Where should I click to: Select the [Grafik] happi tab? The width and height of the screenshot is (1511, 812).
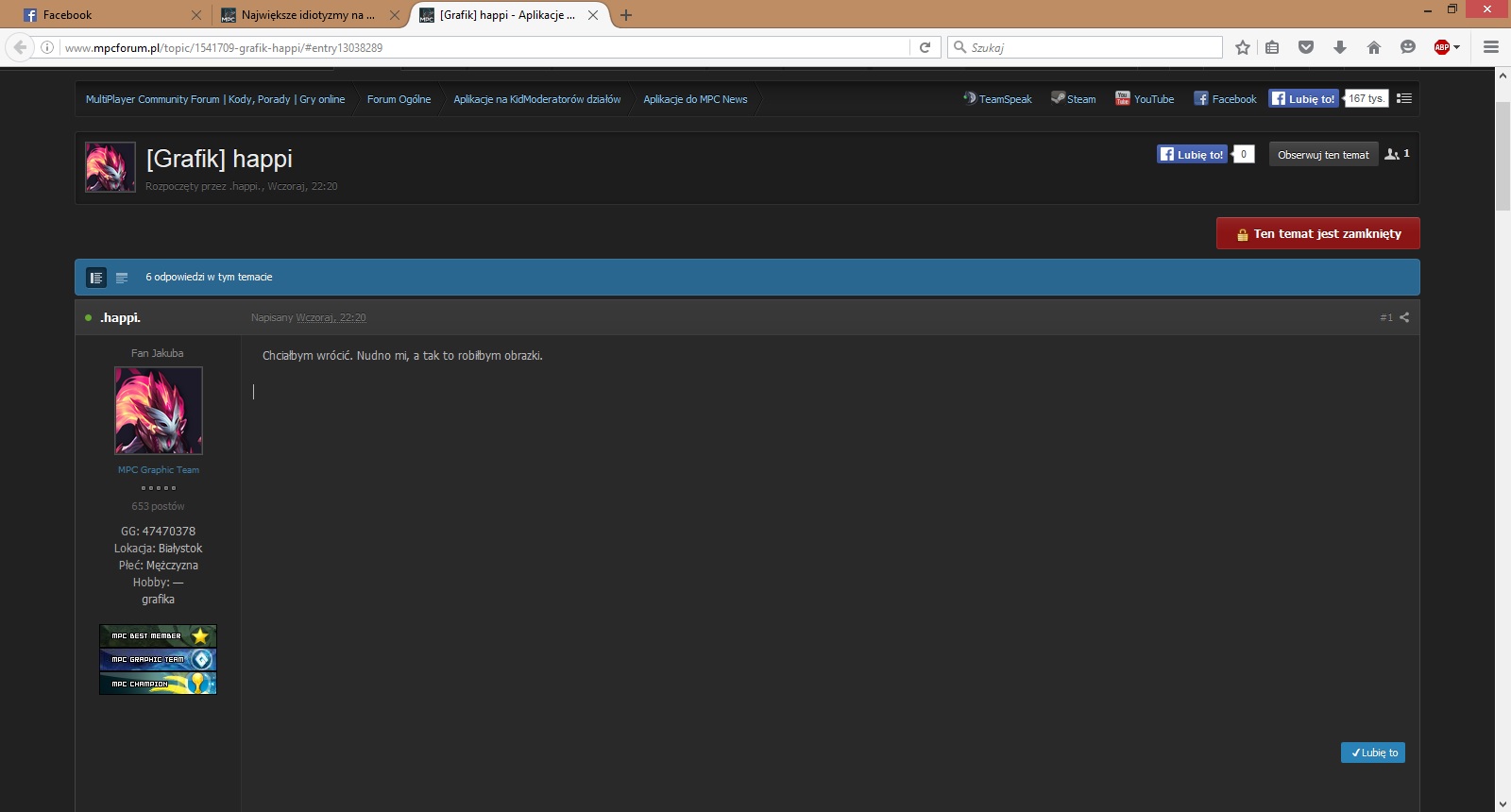[508, 15]
